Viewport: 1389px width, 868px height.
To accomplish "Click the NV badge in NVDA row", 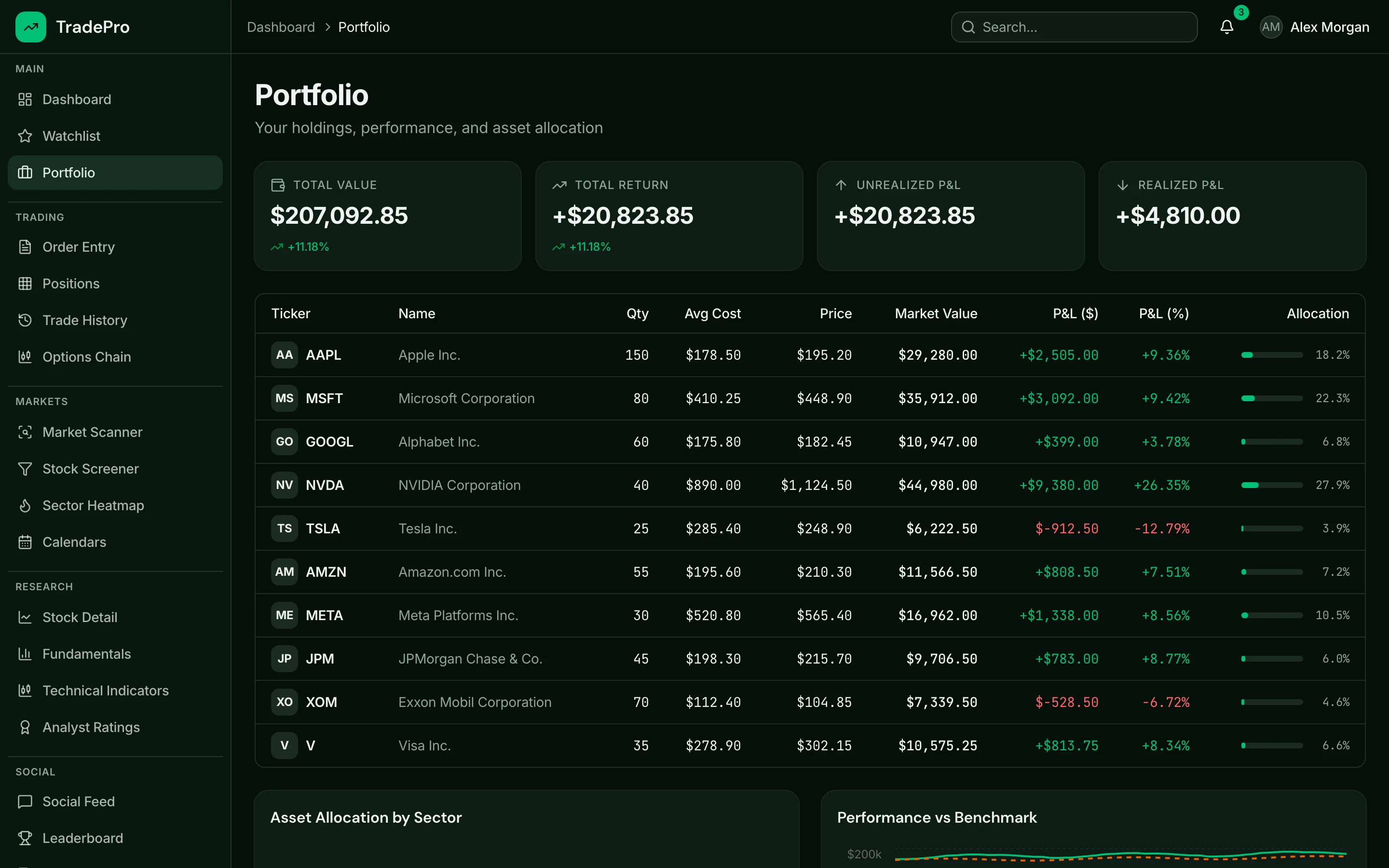I will (x=284, y=485).
